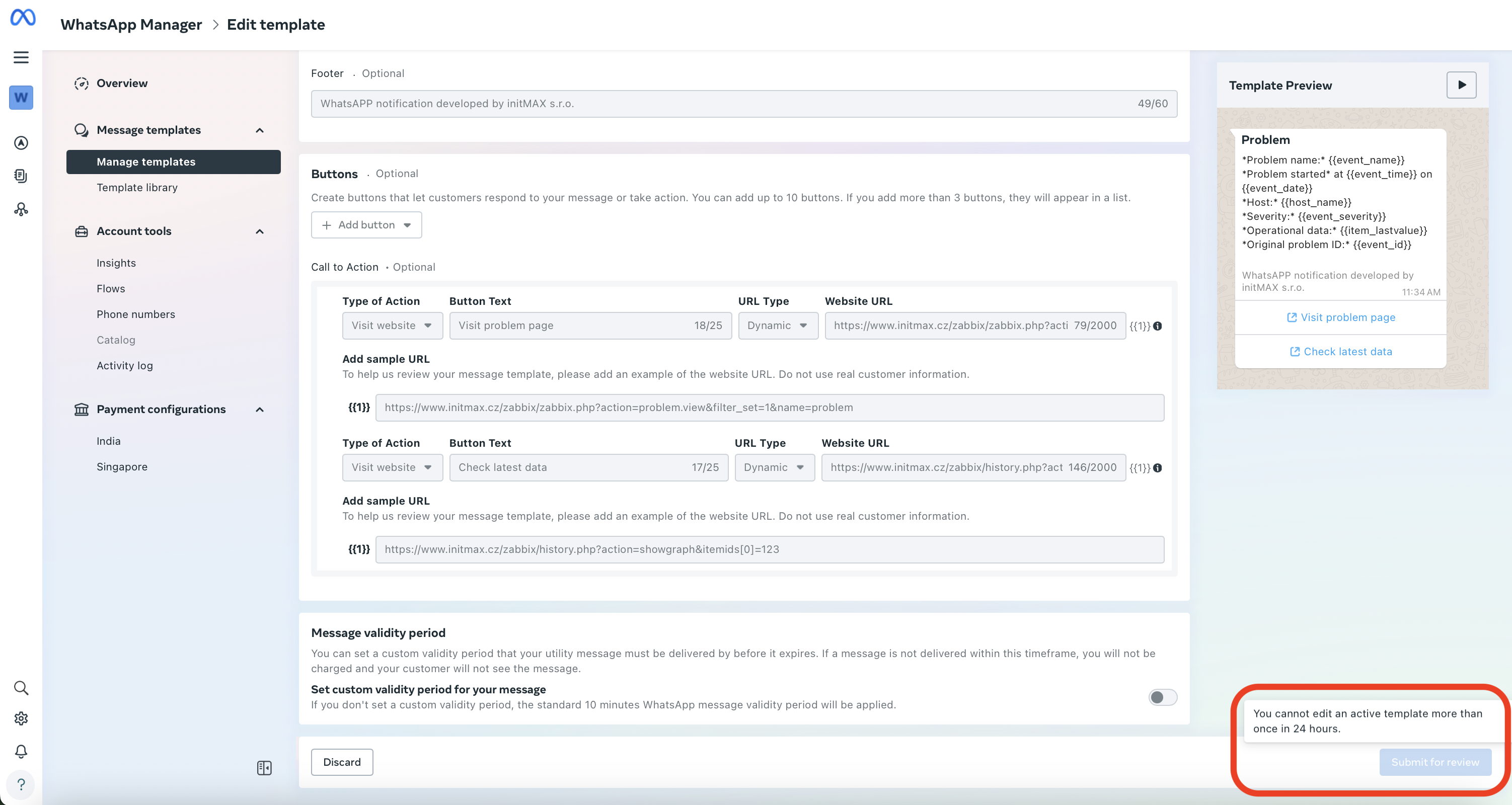Focus the Check latest data button text field

point(589,467)
